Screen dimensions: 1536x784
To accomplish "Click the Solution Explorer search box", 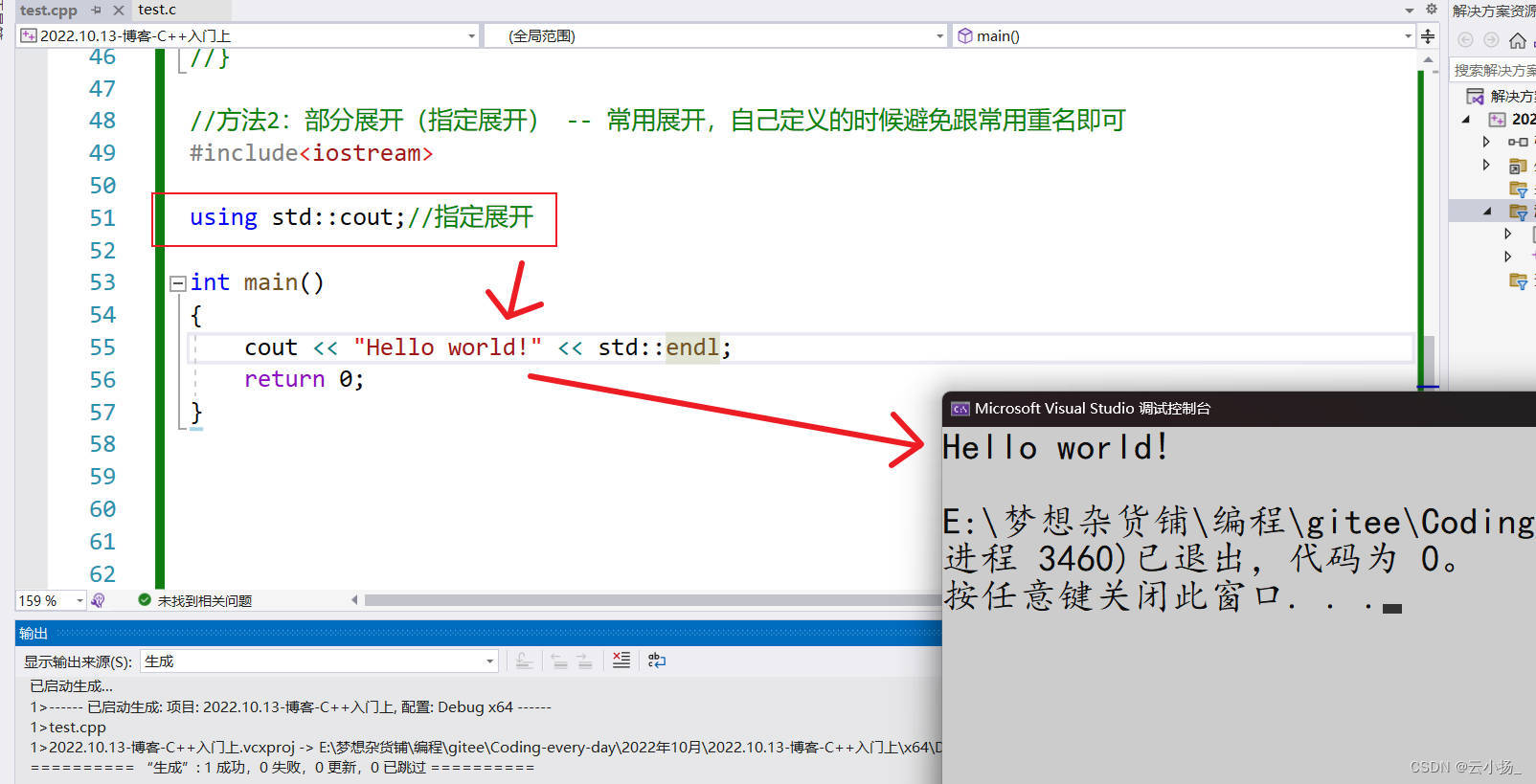I will pos(1494,70).
